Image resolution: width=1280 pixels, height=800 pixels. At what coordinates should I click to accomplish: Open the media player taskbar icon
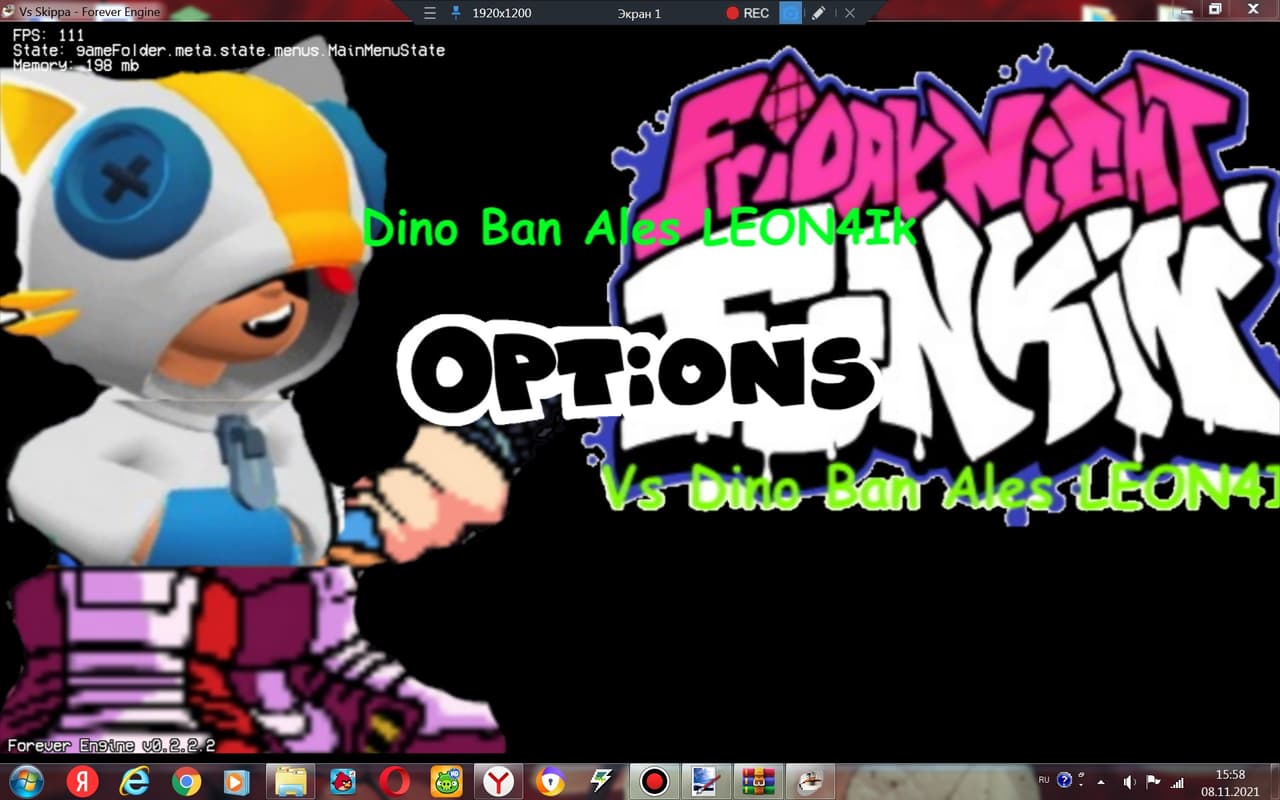[x=237, y=781]
